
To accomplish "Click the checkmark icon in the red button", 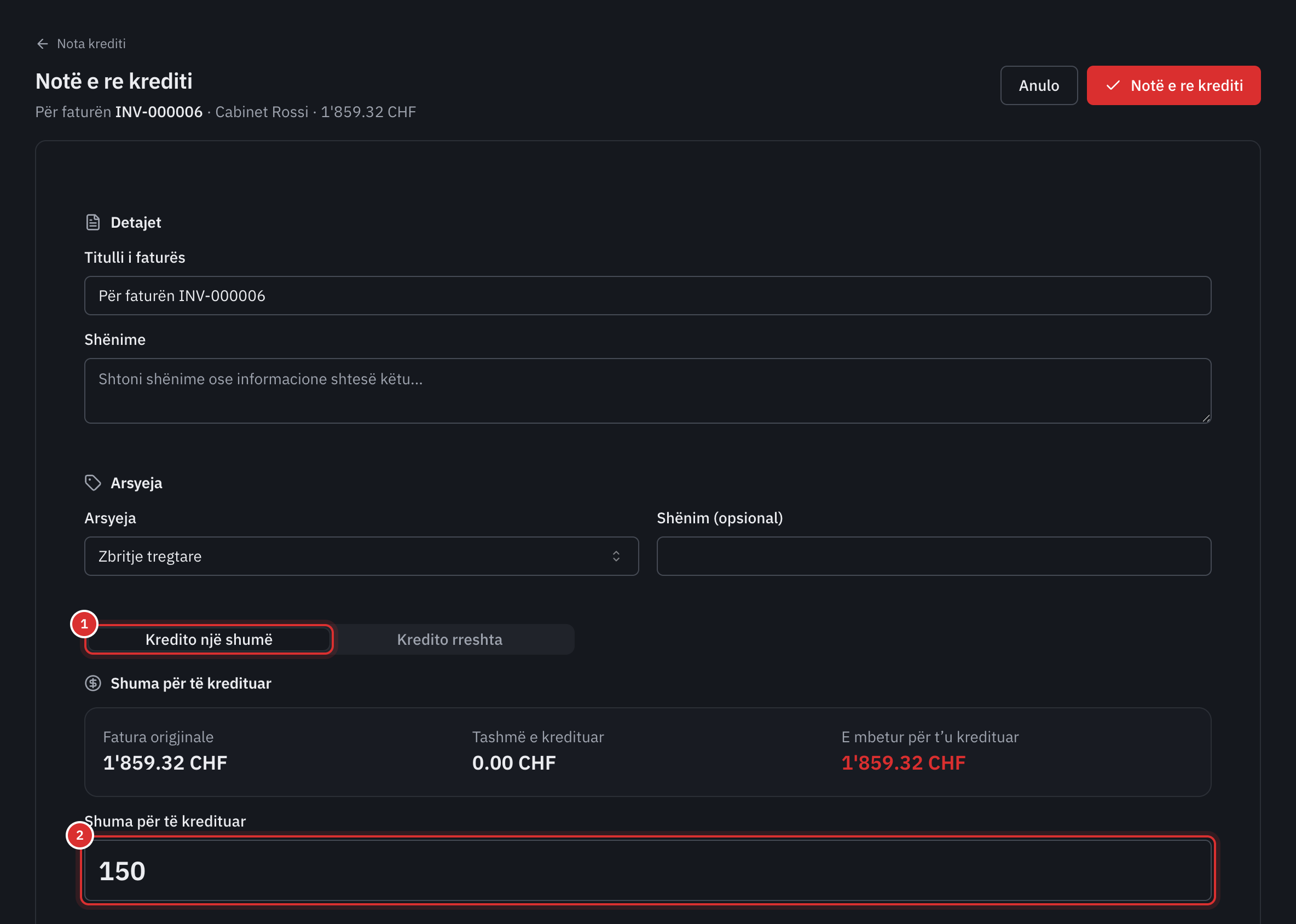I will pyautogui.click(x=1113, y=85).
